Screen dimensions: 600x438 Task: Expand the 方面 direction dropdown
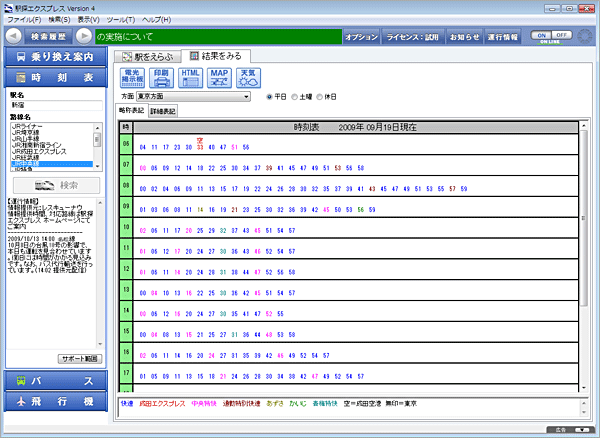click(x=246, y=97)
